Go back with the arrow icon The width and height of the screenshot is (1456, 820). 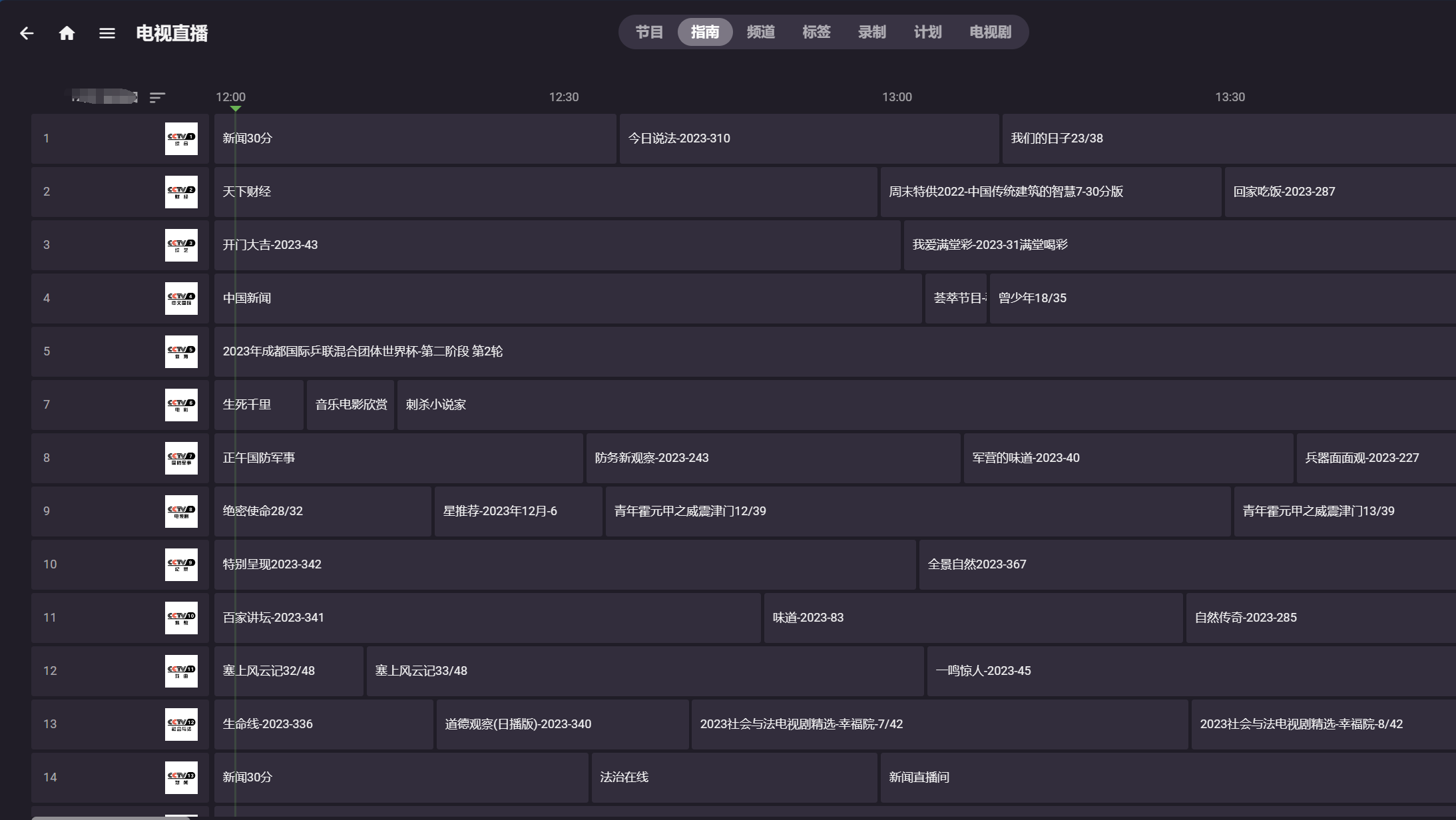27,33
